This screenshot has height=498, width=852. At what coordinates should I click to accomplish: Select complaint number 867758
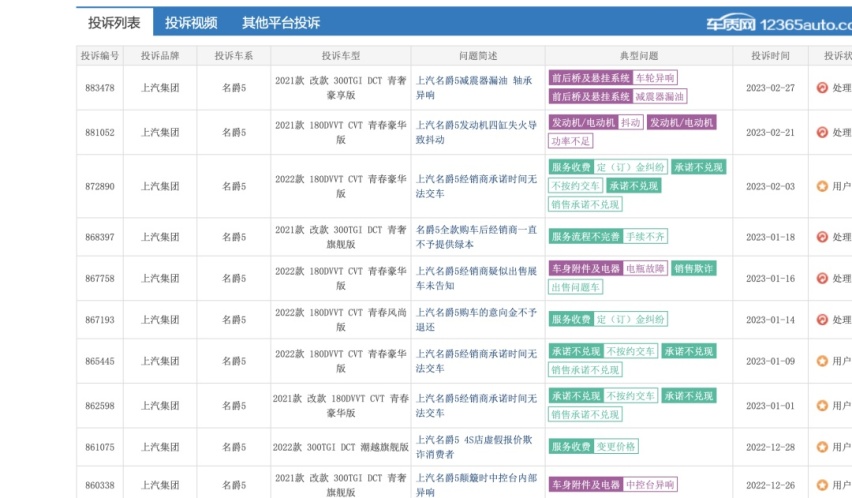click(100, 279)
